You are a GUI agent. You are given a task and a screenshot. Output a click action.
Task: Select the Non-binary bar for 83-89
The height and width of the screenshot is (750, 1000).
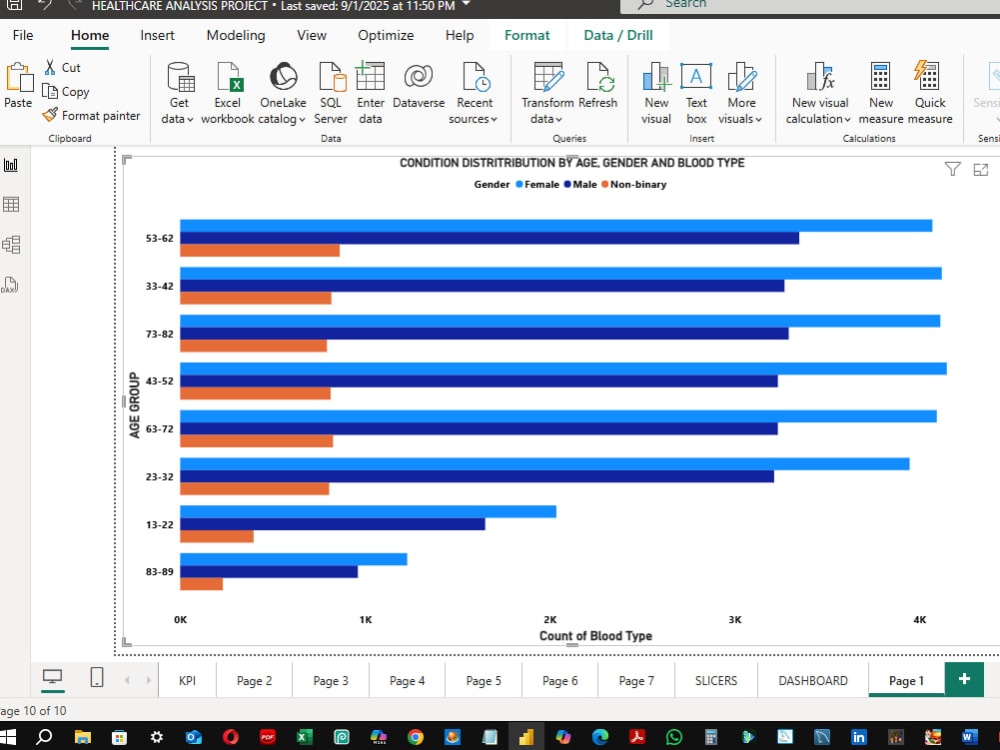point(202,584)
